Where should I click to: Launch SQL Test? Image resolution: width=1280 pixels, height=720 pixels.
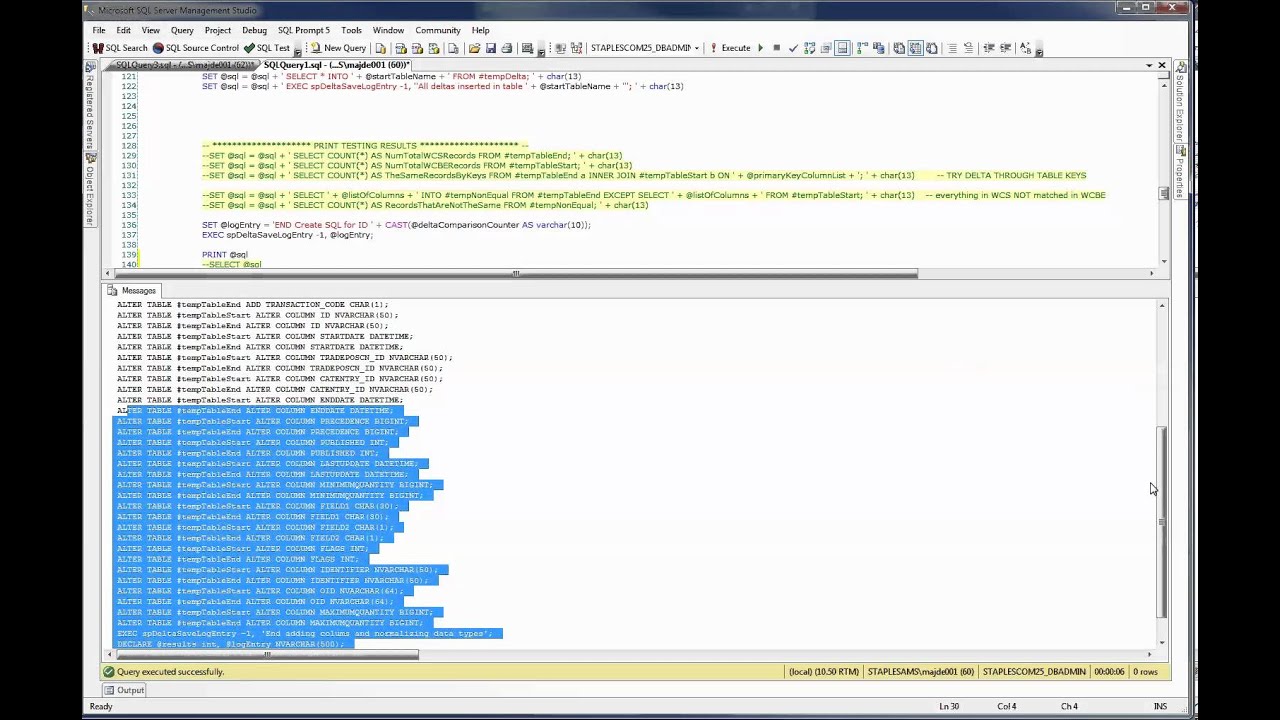click(x=266, y=48)
